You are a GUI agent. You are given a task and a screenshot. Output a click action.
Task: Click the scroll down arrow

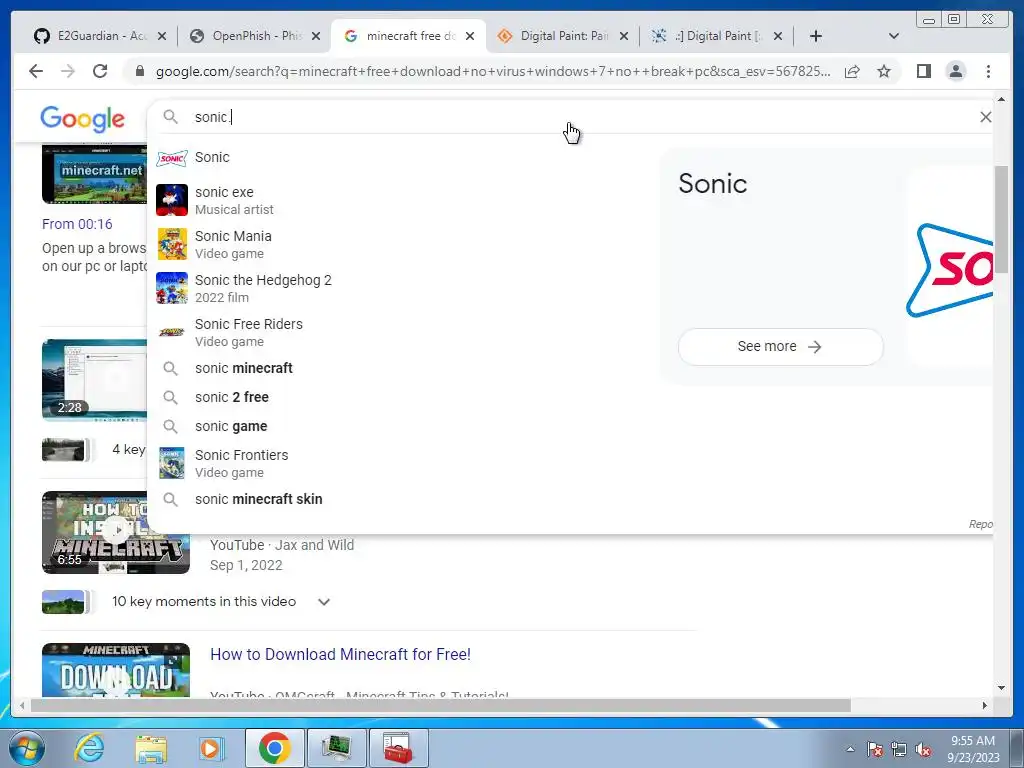(x=1002, y=688)
